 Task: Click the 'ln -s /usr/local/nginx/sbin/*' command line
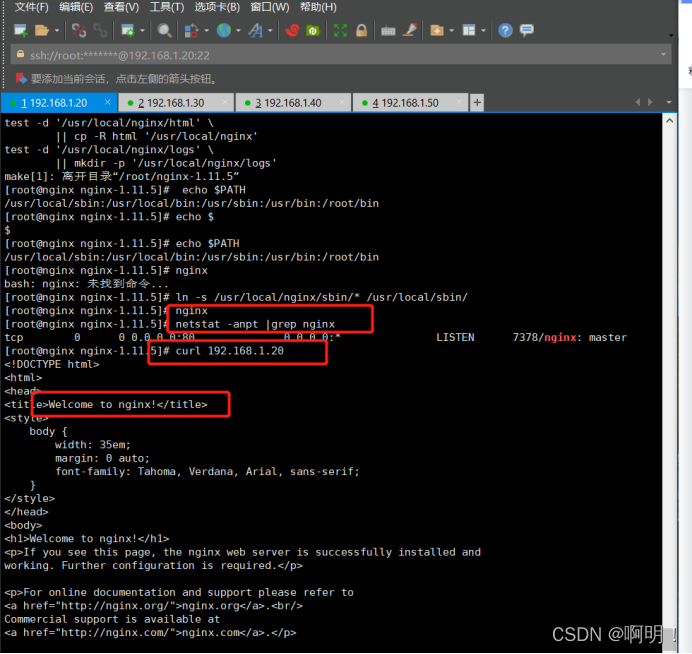236,297
